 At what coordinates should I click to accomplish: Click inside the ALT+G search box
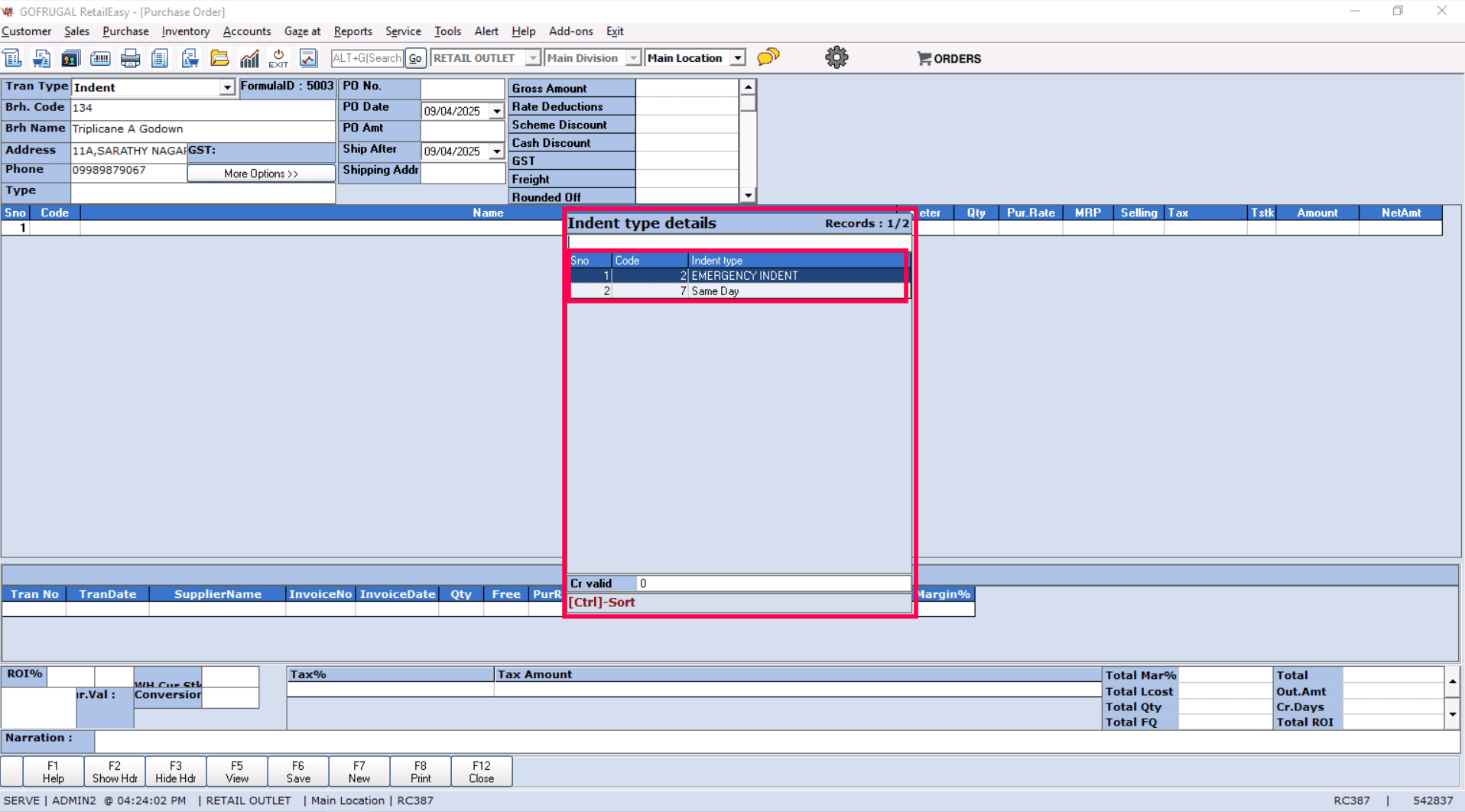click(x=367, y=58)
